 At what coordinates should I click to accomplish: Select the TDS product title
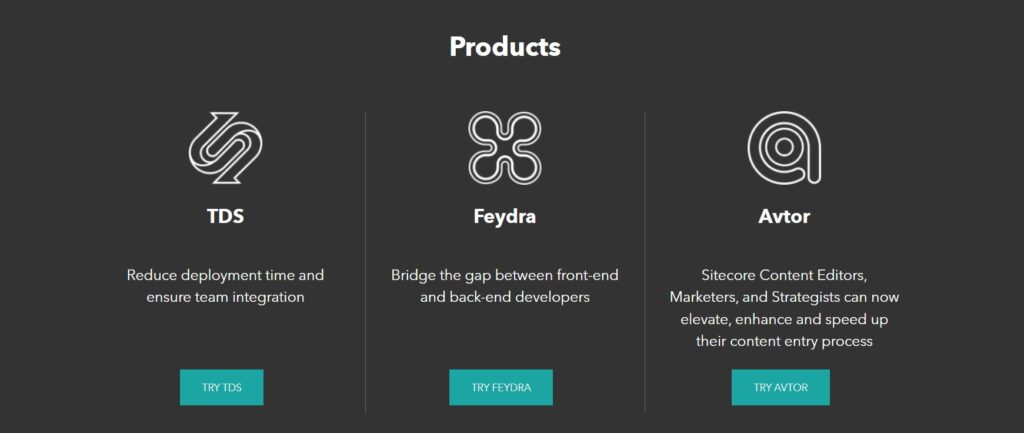point(225,216)
